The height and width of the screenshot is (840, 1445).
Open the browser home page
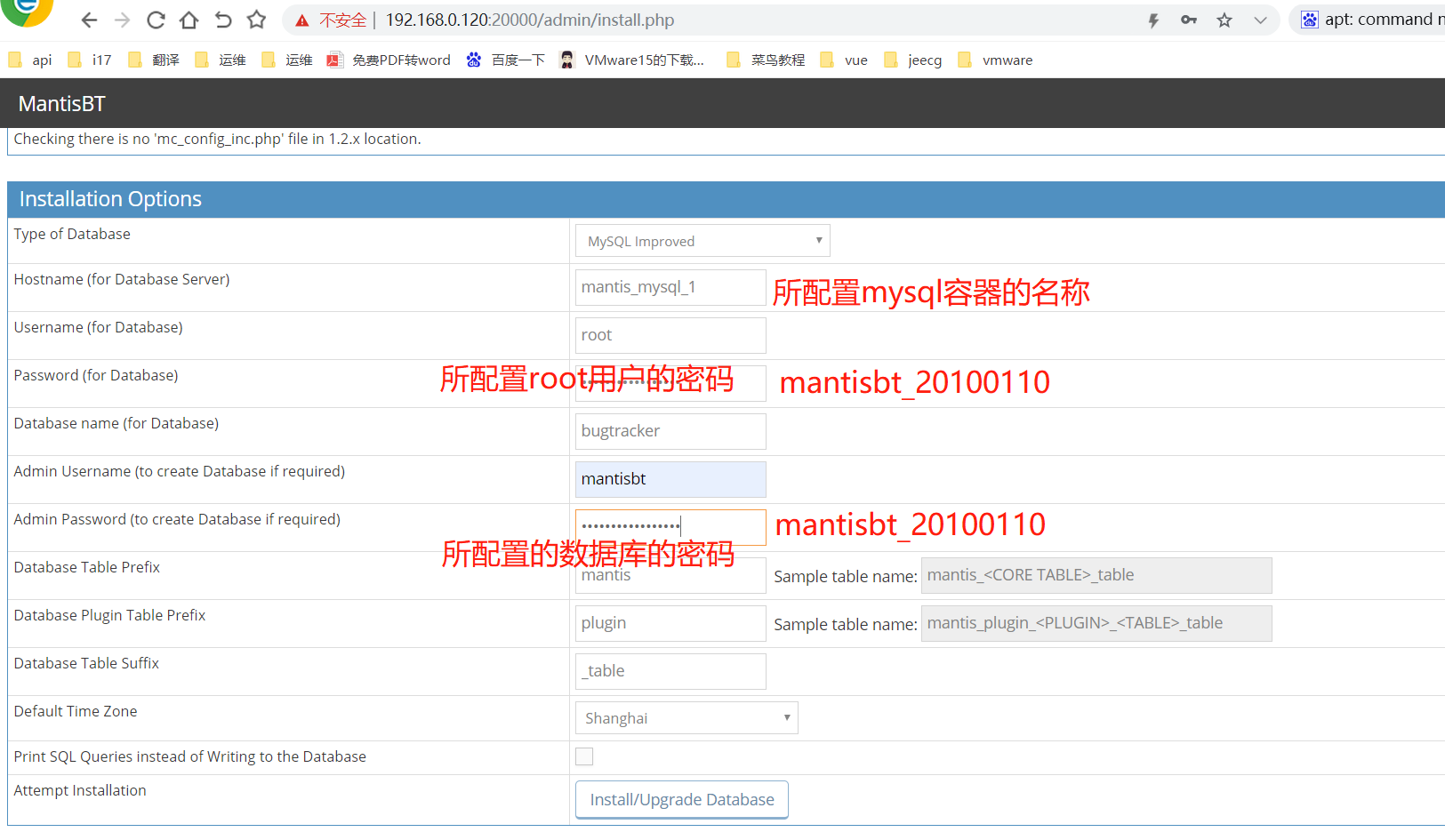189,20
